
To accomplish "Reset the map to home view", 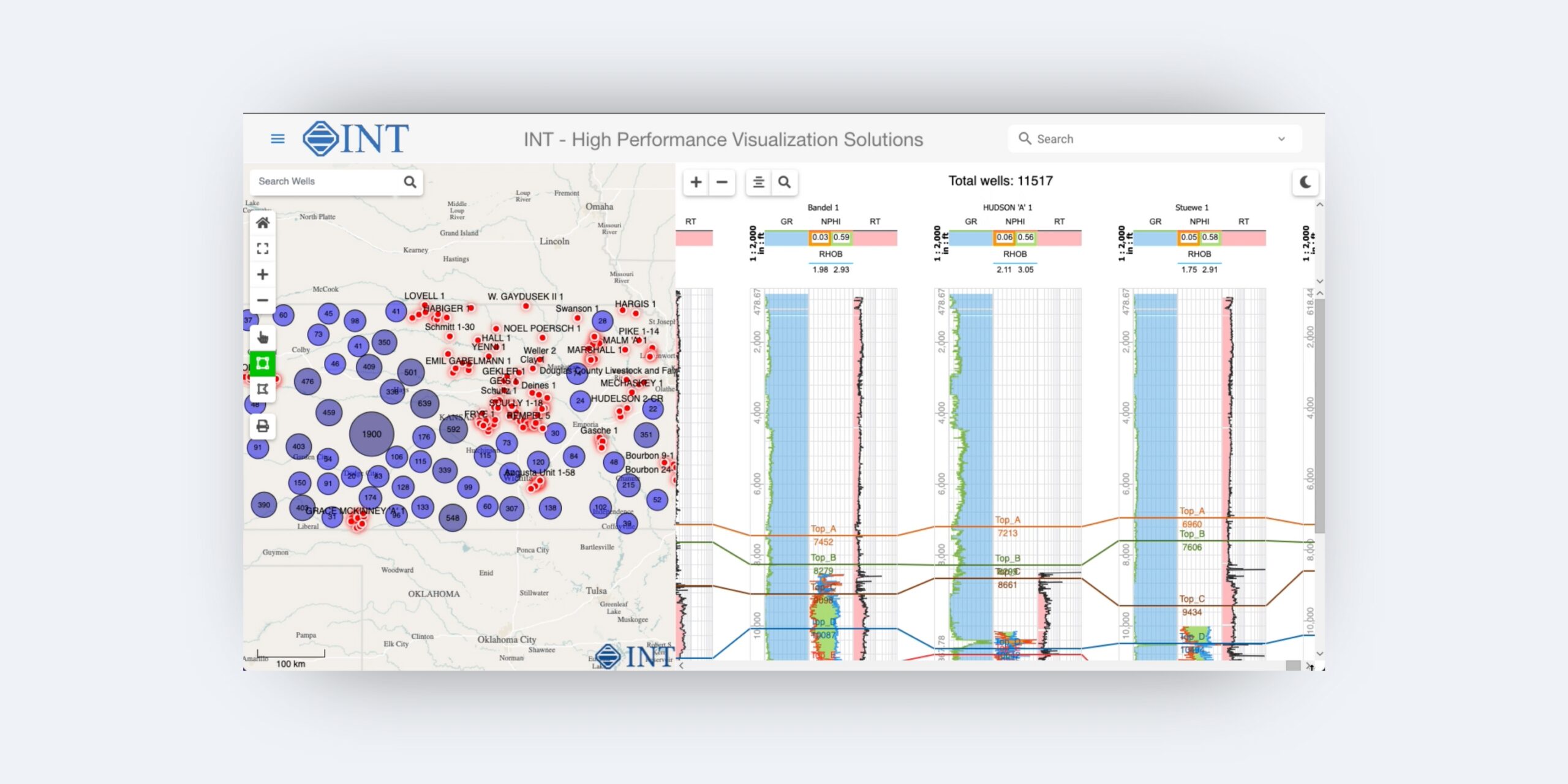I will click(x=263, y=223).
